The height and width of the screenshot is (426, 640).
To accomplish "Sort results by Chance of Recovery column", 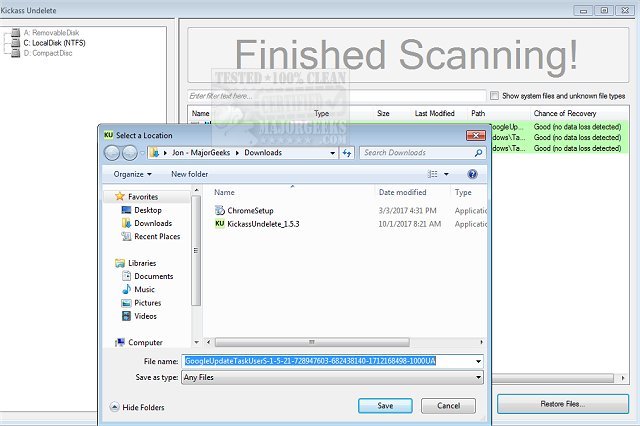I will point(565,113).
